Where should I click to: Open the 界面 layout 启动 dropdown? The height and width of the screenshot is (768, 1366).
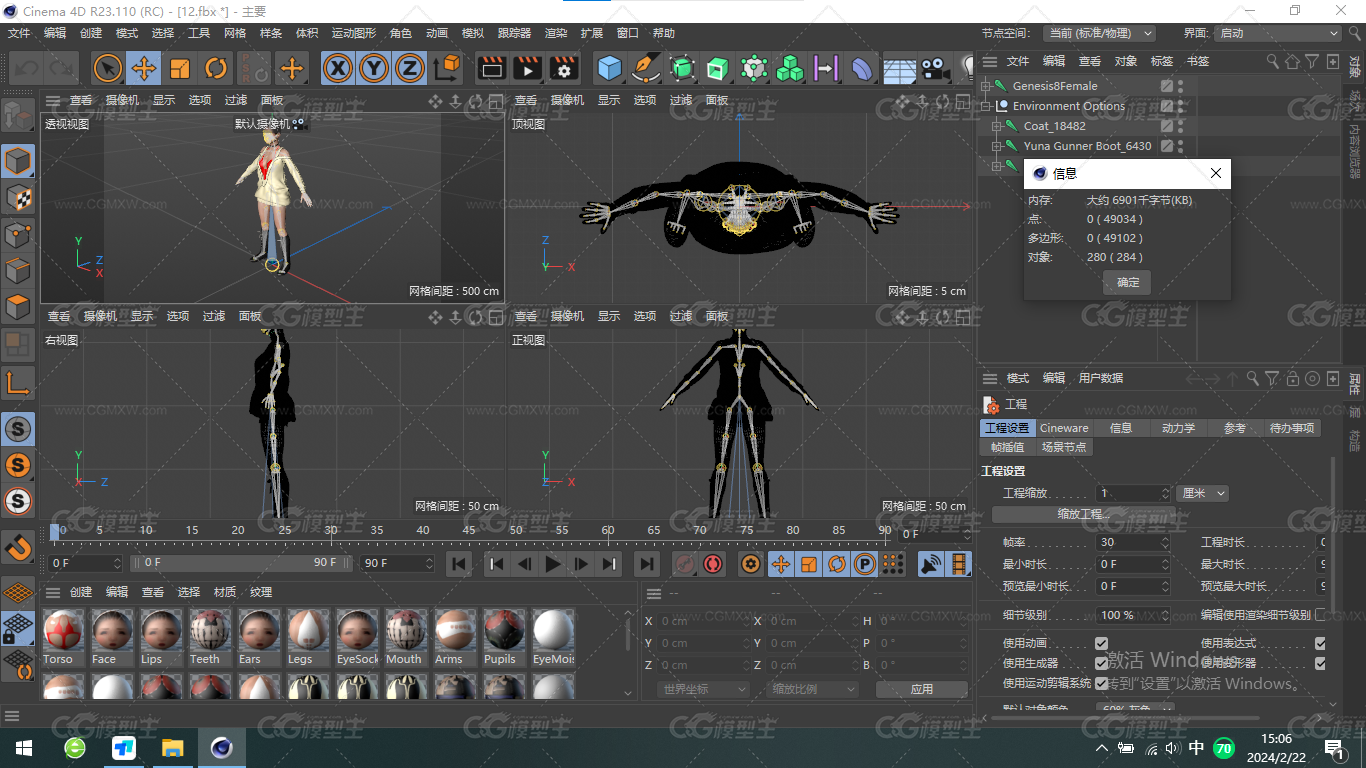tap(1277, 33)
